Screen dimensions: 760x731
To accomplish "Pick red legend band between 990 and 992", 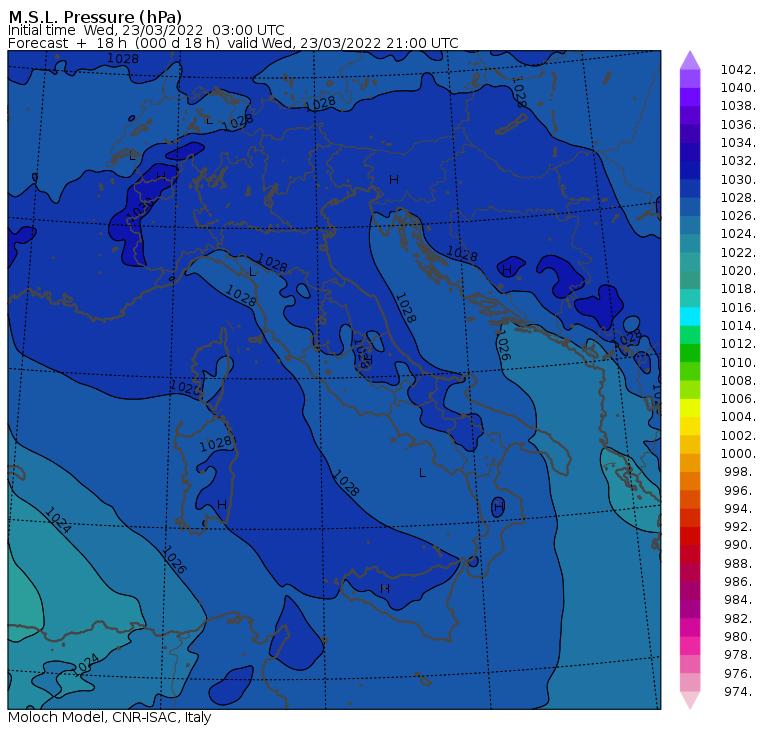I will [x=690, y=536].
